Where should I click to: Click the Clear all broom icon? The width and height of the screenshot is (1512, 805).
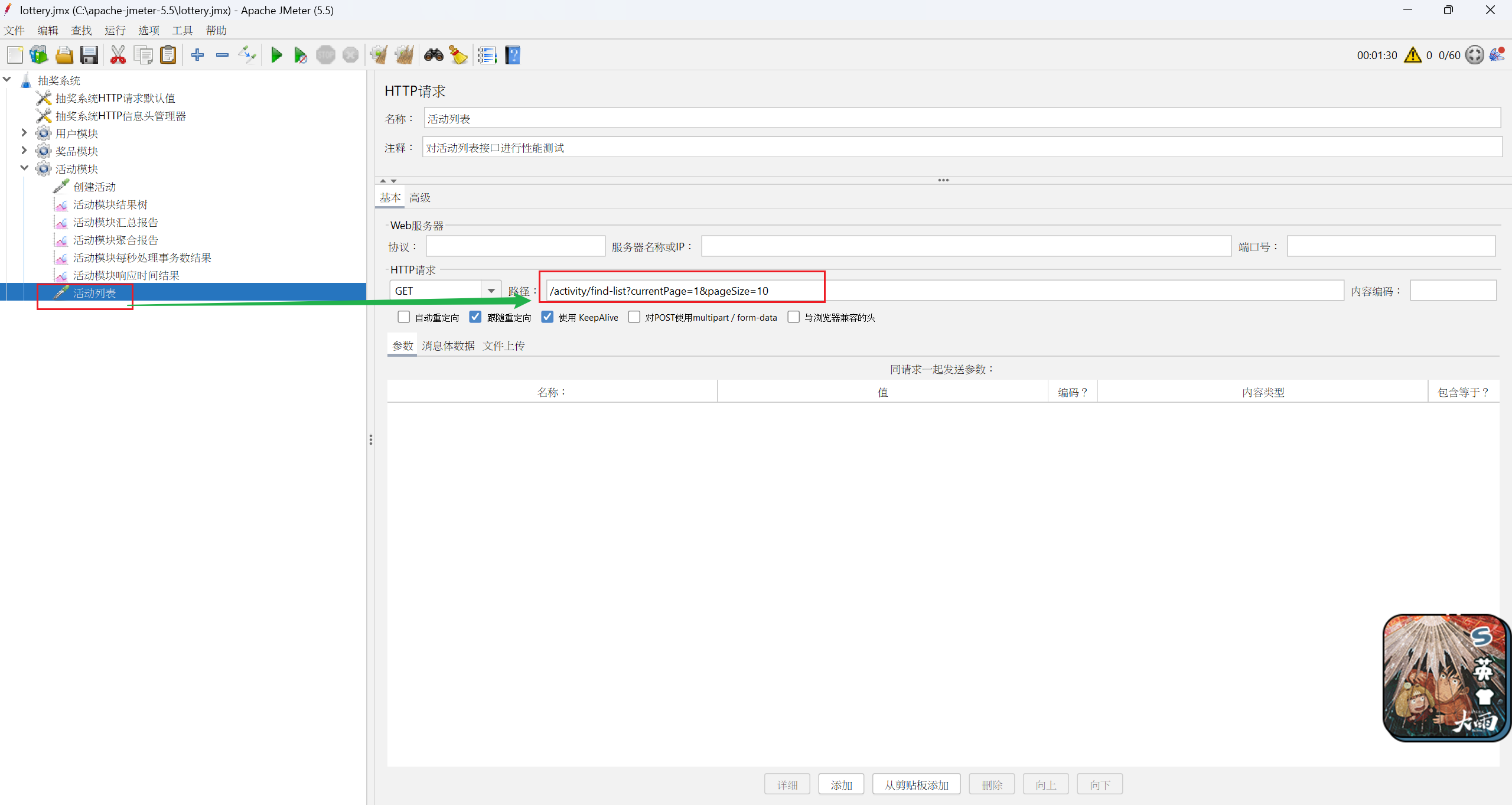coord(405,56)
